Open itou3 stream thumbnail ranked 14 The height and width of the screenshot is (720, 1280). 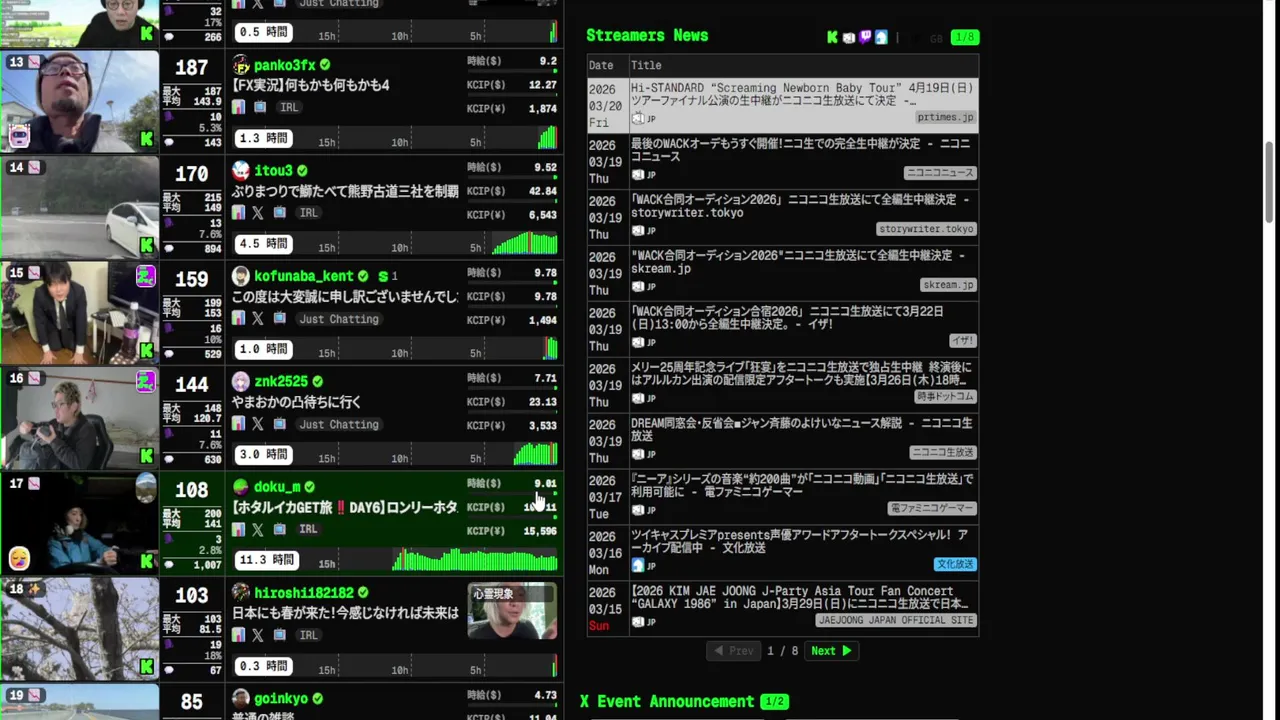point(79,208)
